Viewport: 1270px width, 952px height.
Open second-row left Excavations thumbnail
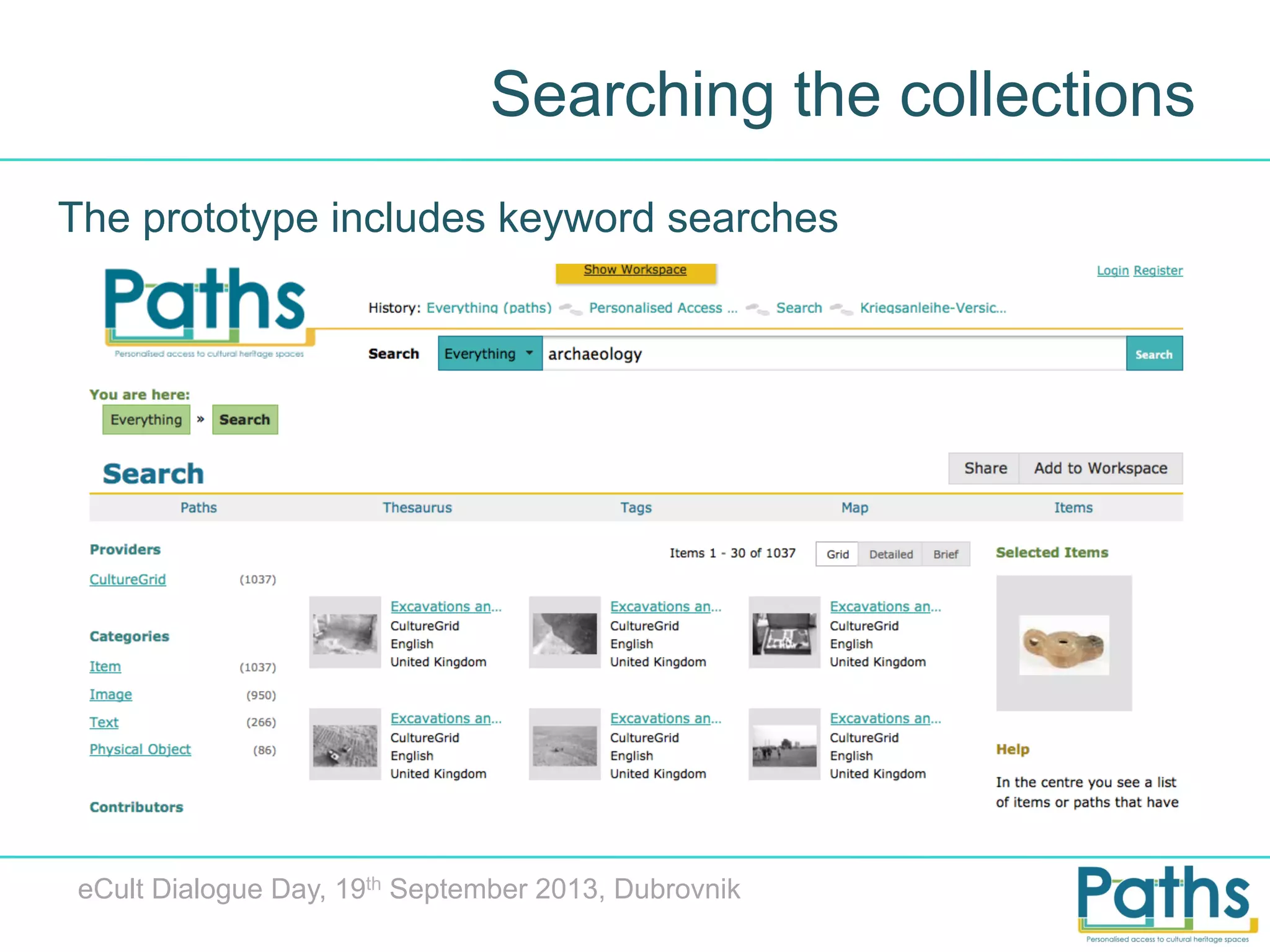point(345,744)
